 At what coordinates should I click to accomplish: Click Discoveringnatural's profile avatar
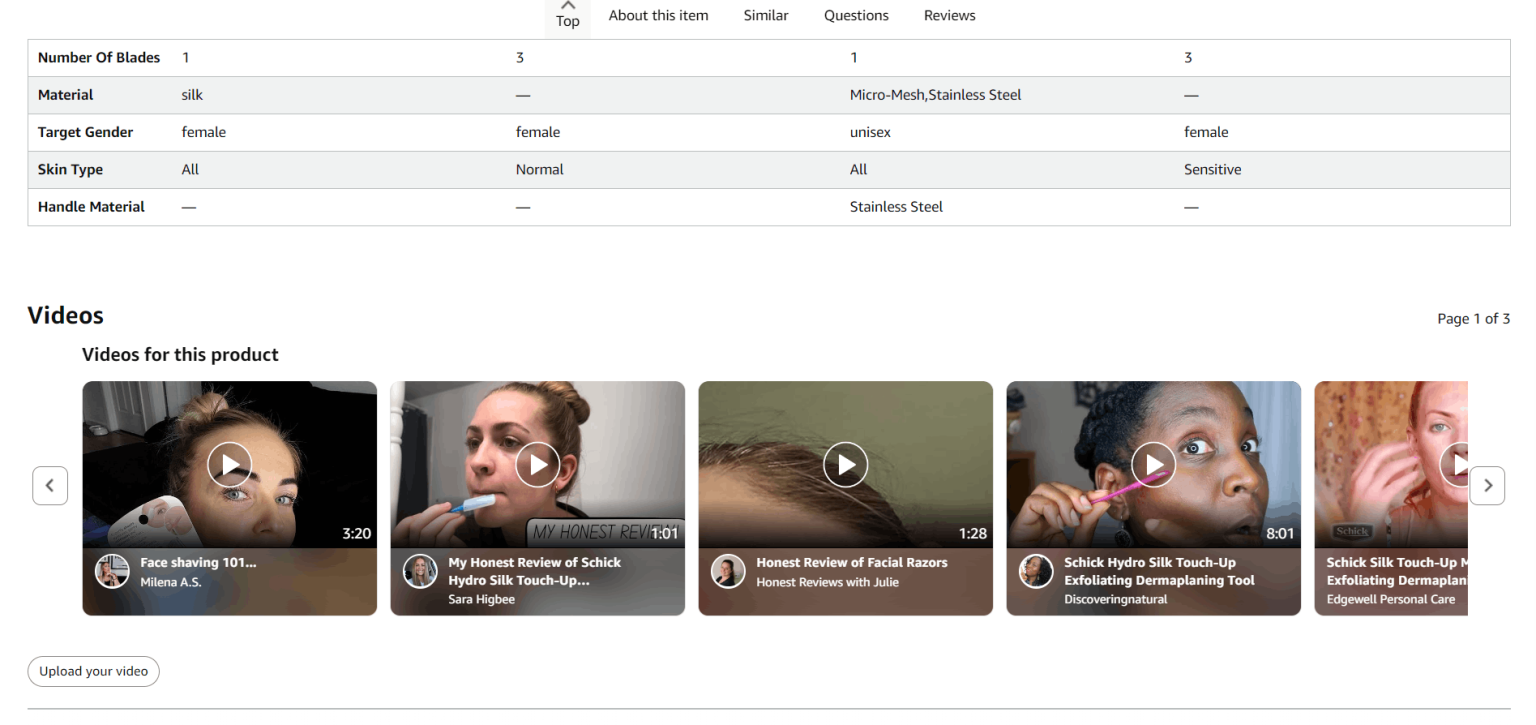tap(1036, 572)
